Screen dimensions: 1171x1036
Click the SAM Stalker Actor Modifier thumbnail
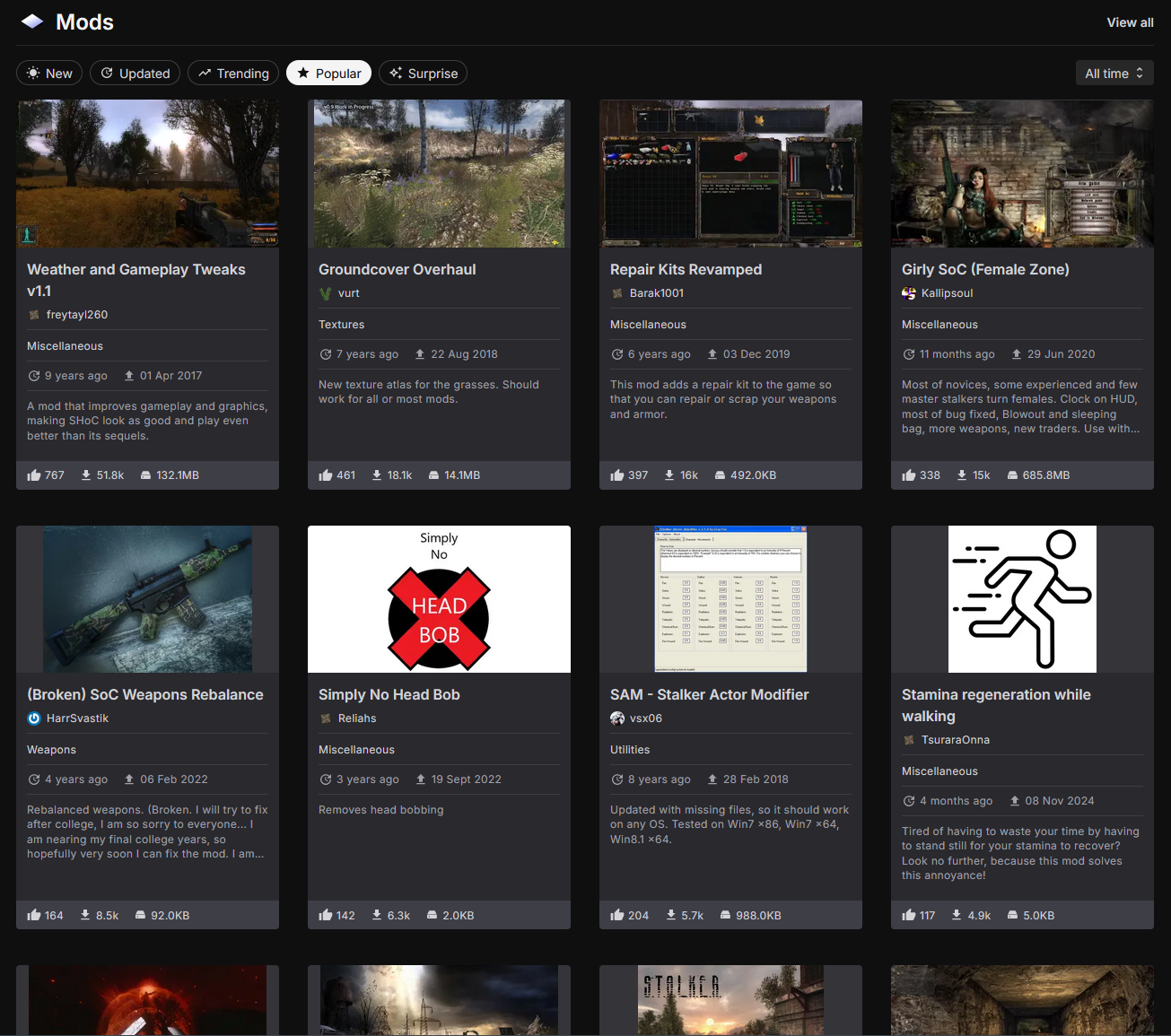click(730, 599)
